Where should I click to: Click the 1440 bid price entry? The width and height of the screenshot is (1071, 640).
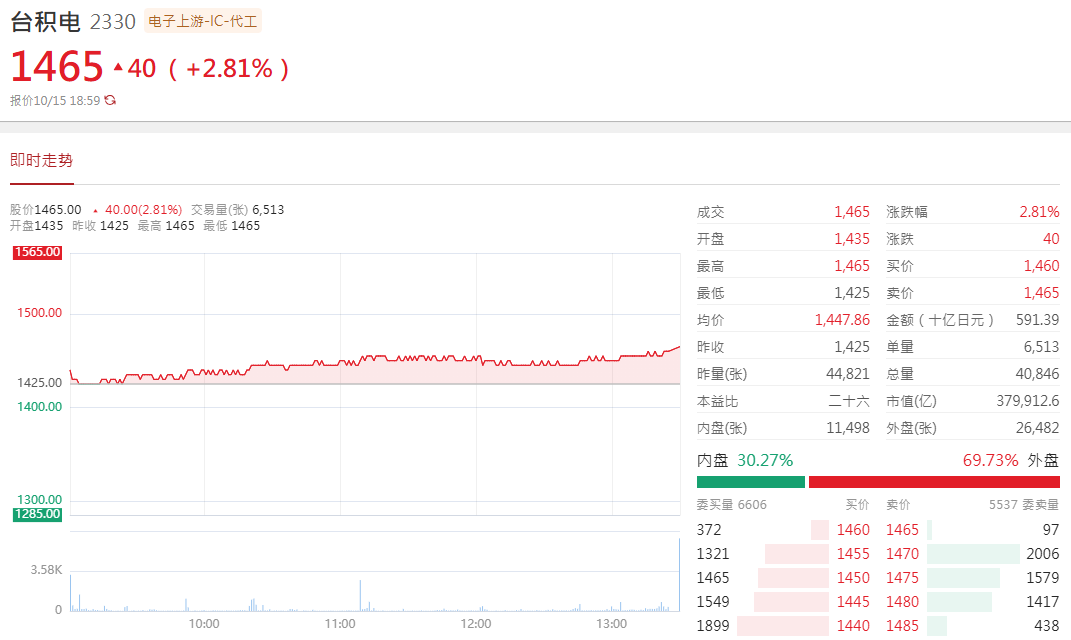tap(852, 626)
